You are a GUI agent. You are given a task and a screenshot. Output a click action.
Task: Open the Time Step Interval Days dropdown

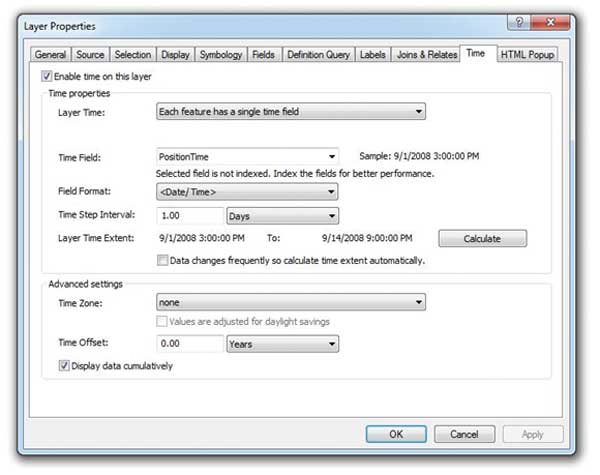pyautogui.click(x=282, y=216)
